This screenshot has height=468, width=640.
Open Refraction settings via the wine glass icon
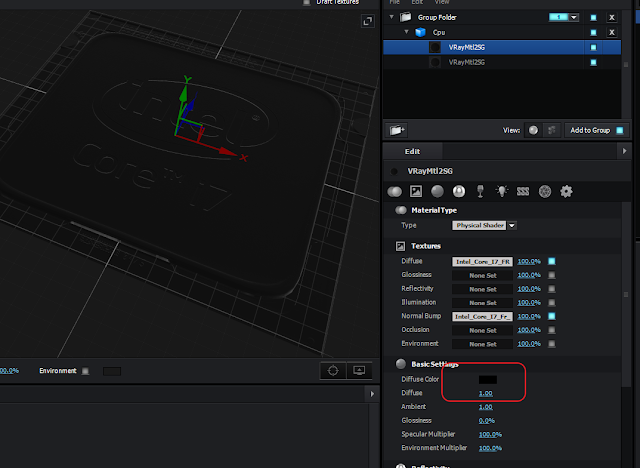pyautogui.click(x=480, y=191)
